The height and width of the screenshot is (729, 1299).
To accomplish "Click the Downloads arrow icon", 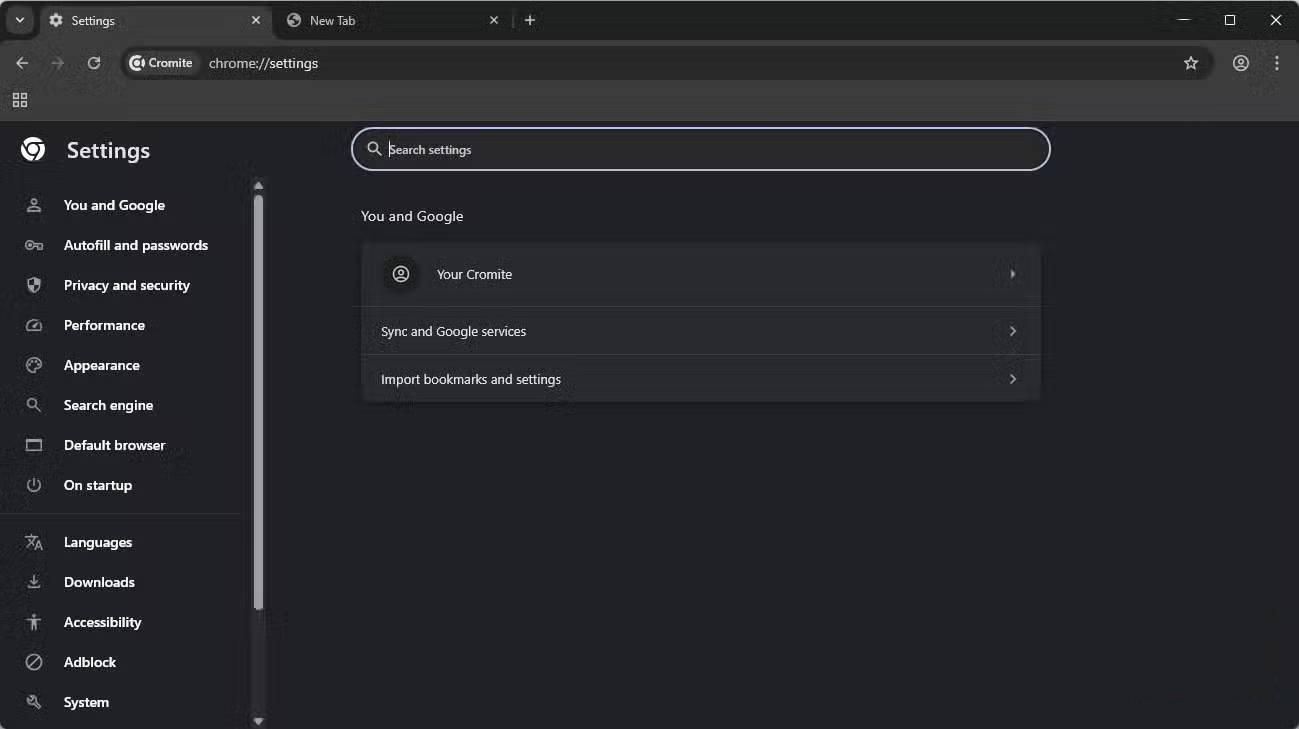I will pos(33,582).
